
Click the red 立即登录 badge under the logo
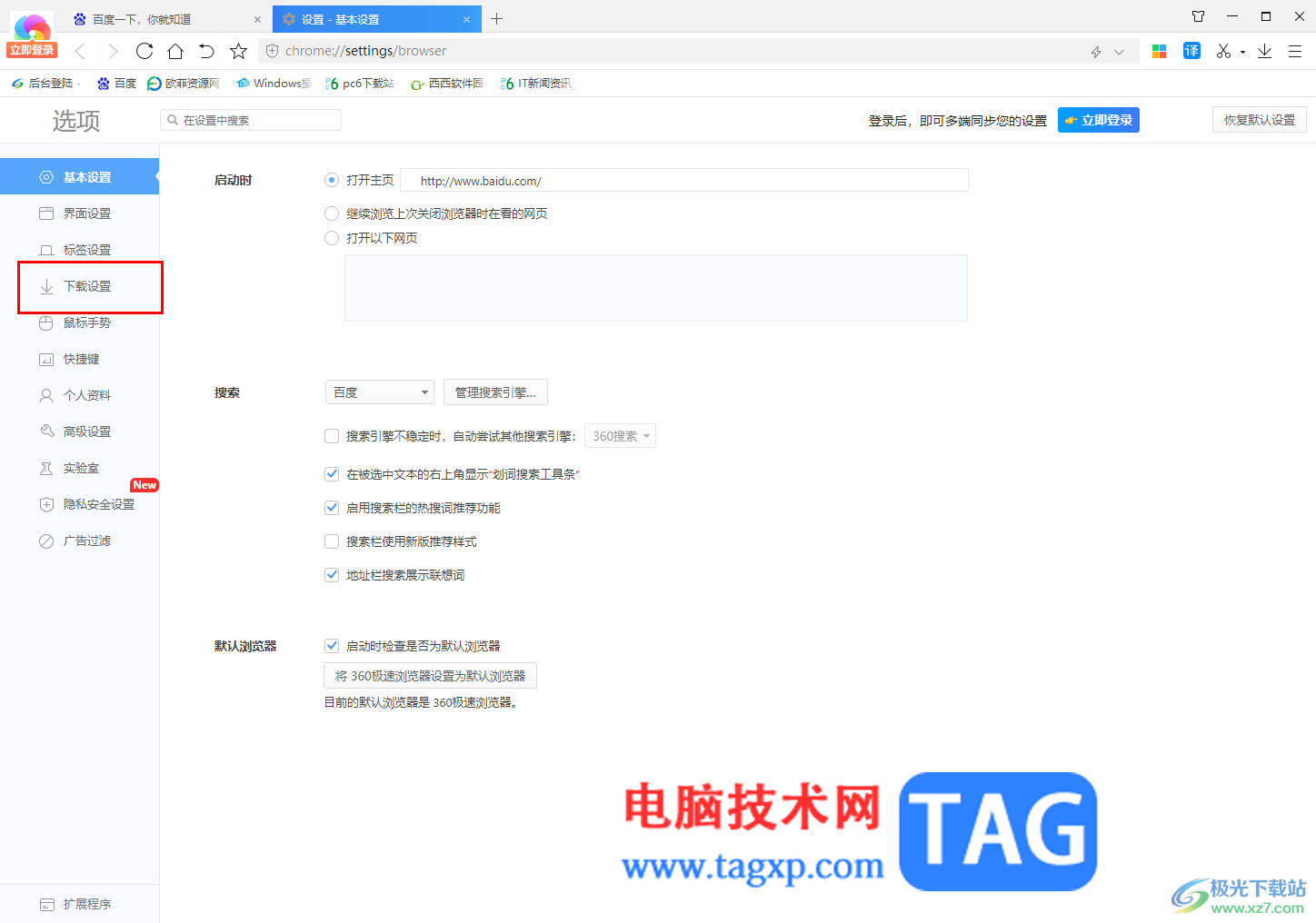[32, 51]
